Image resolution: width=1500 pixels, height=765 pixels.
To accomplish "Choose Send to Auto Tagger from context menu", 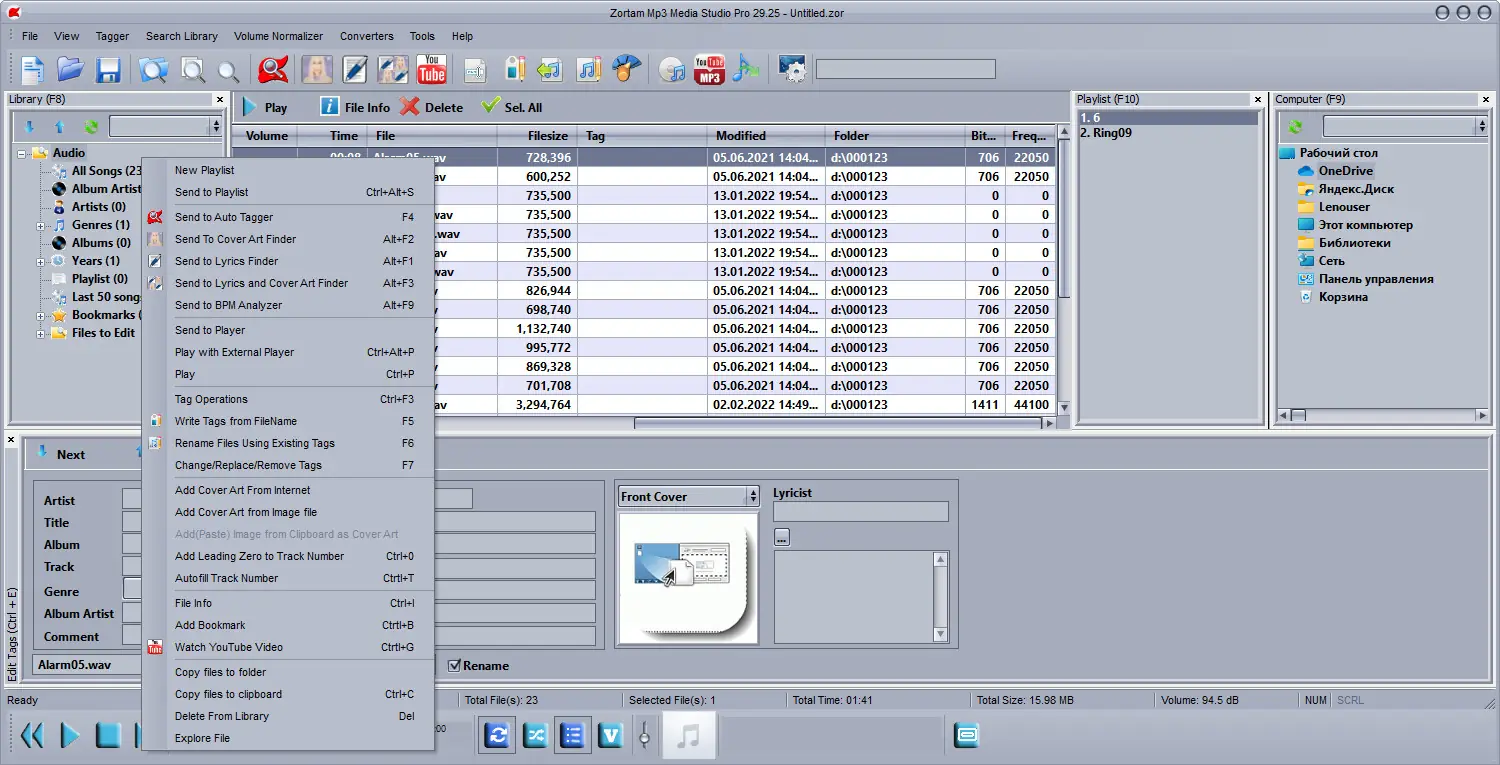I will pyautogui.click(x=224, y=217).
